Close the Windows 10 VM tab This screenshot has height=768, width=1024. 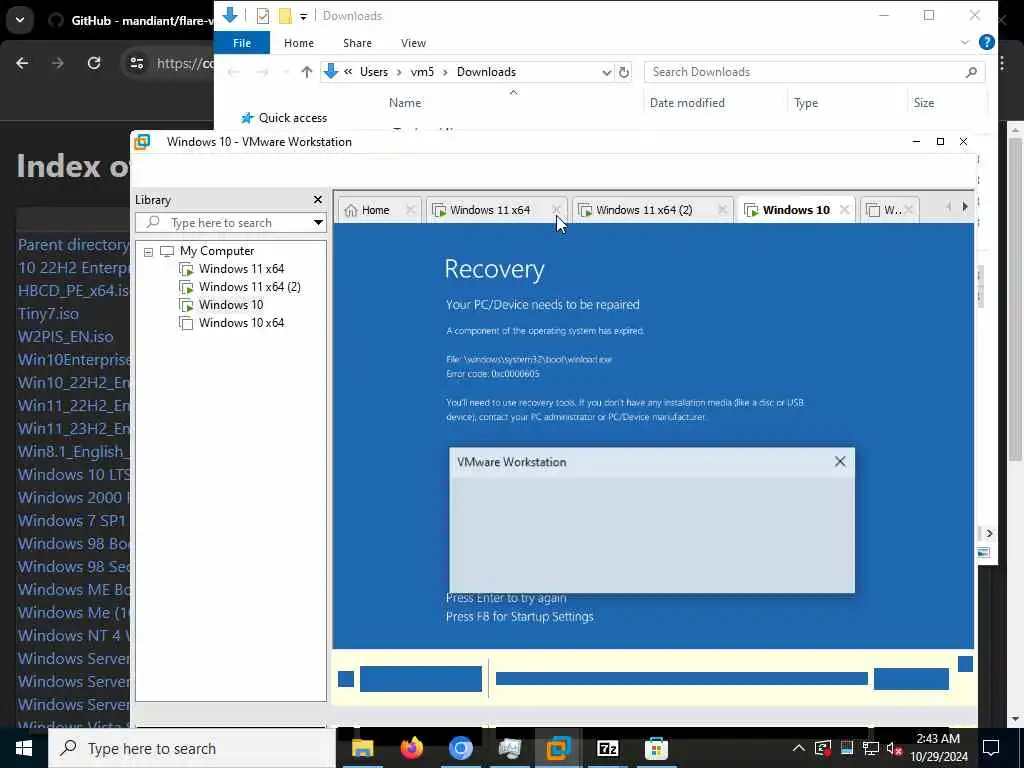tap(844, 210)
